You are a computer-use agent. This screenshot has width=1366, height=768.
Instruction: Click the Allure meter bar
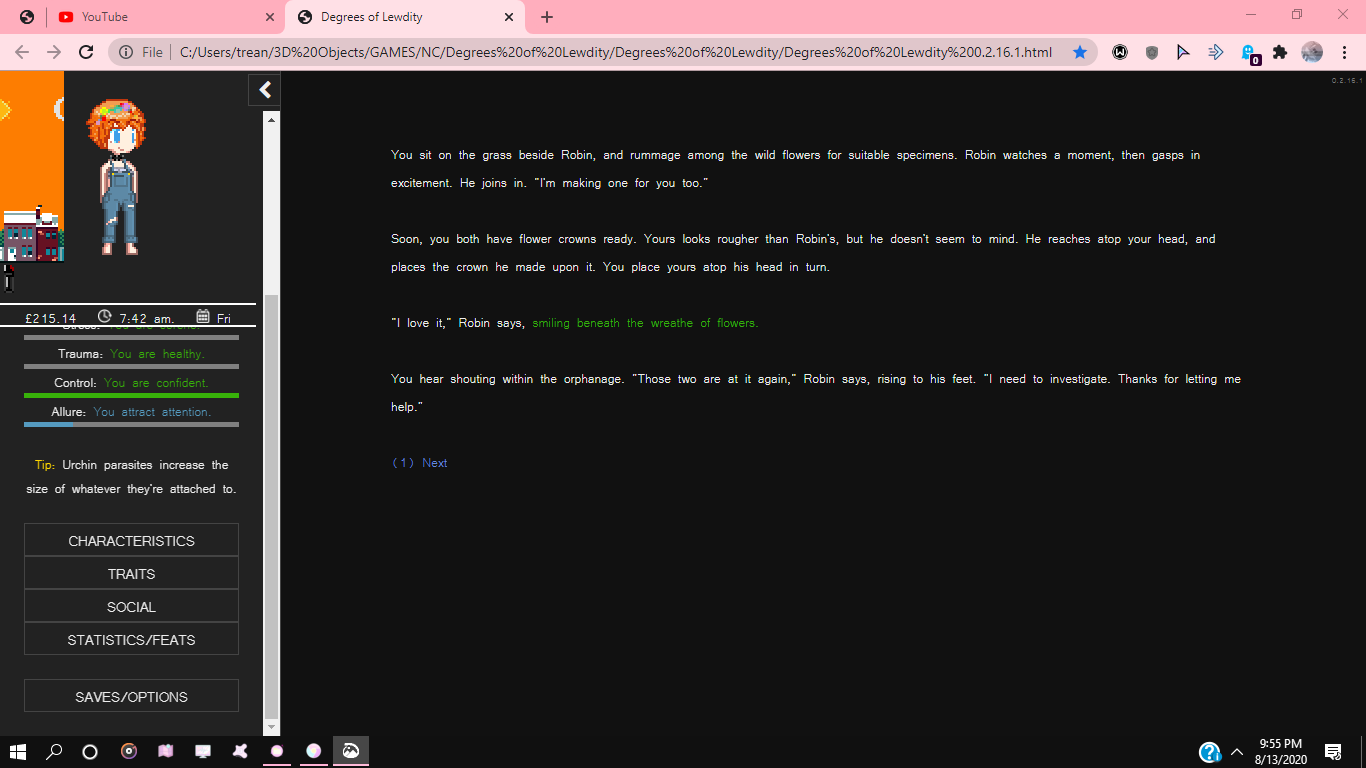click(x=131, y=425)
